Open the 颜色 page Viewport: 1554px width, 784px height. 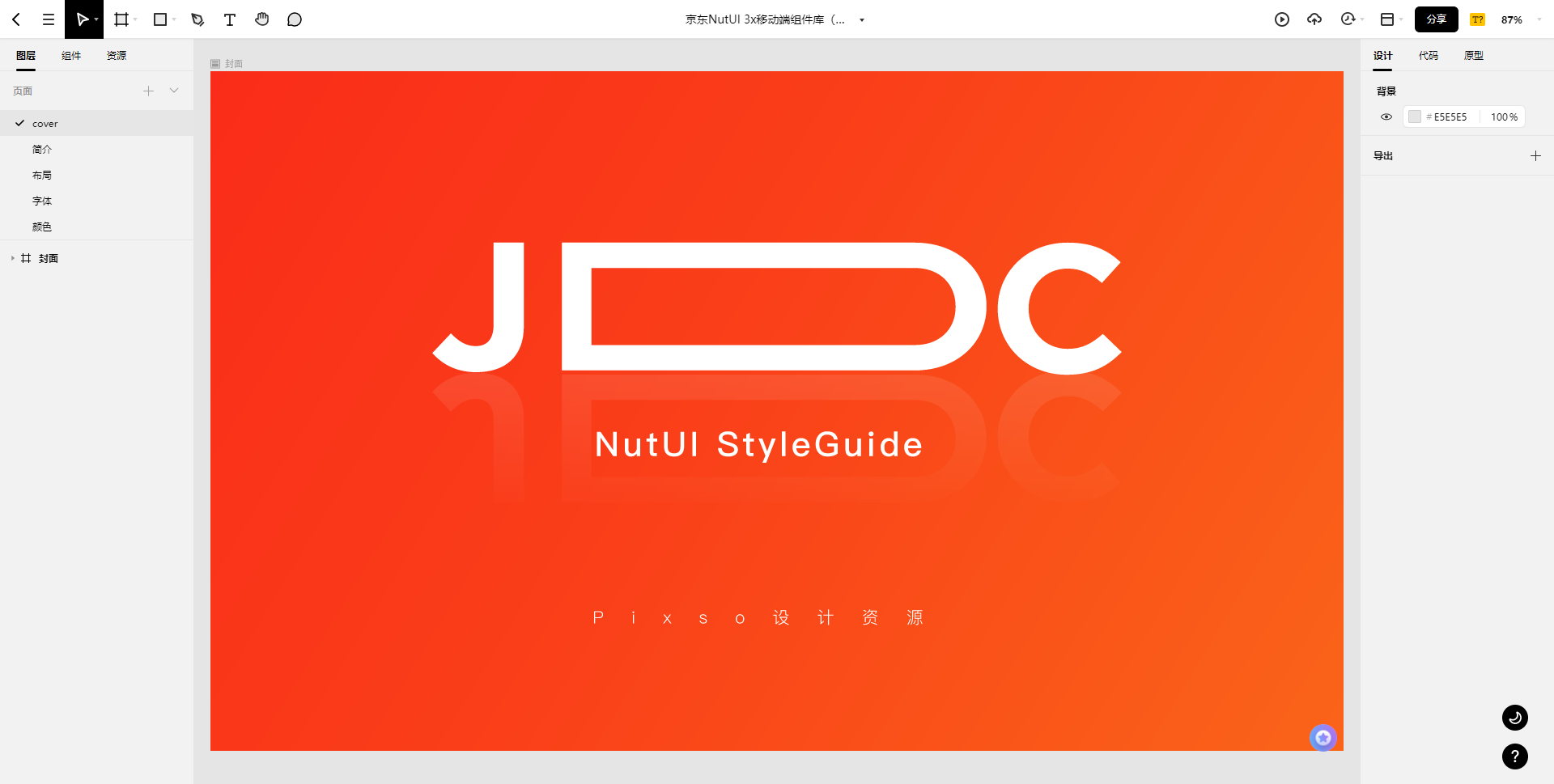click(96, 227)
